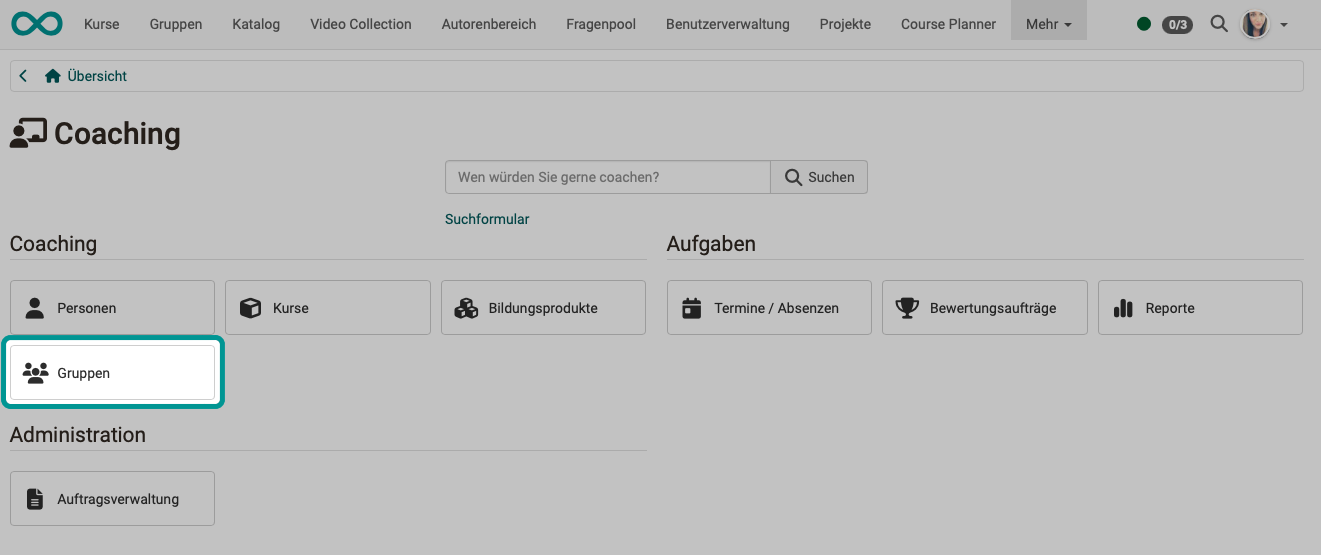Viewport: 1321px width, 555px height.
Task: Expand the Mehr dropdown menu
Action: pos(1048,24)
